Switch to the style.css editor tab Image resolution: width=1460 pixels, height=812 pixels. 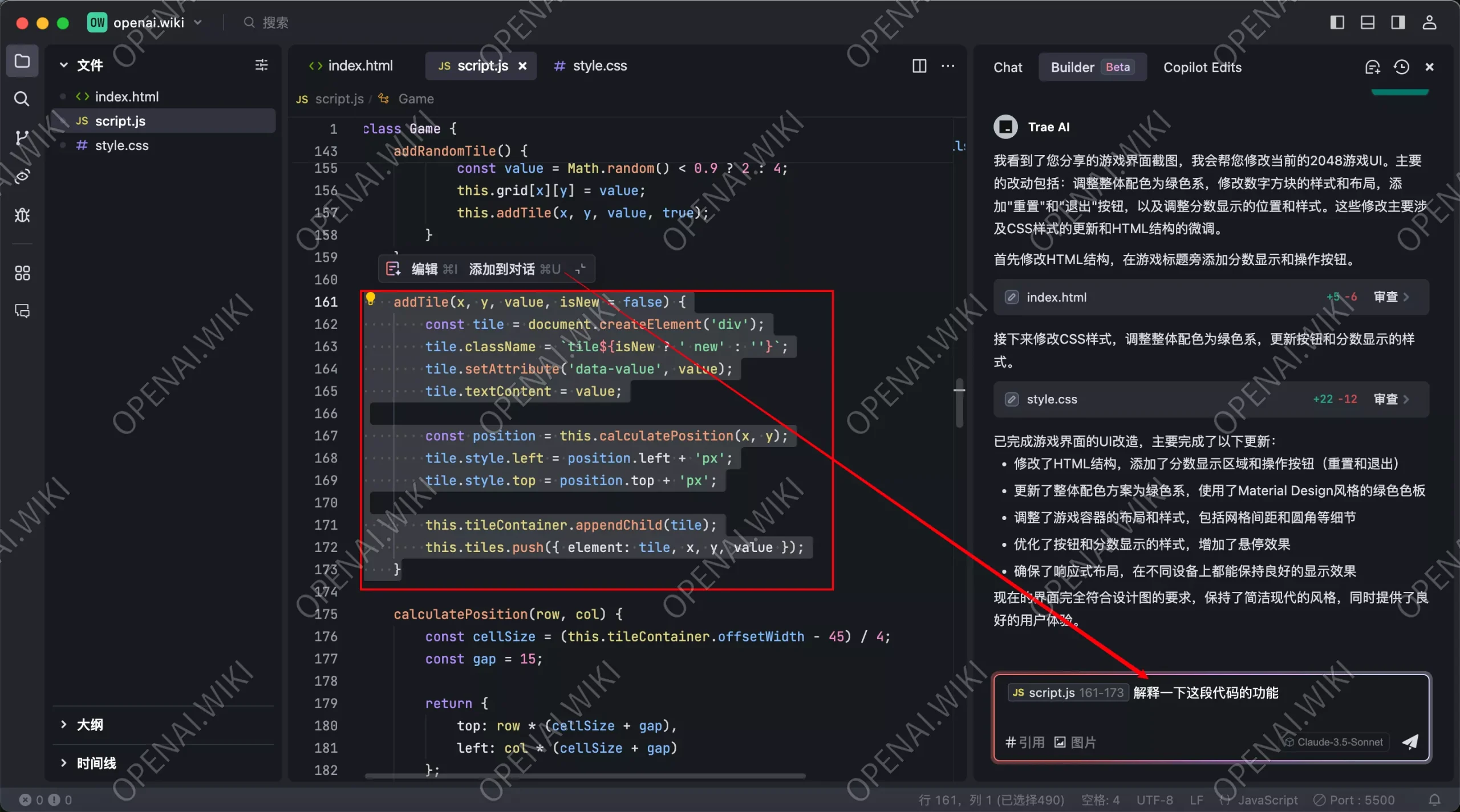pos(590,66)
